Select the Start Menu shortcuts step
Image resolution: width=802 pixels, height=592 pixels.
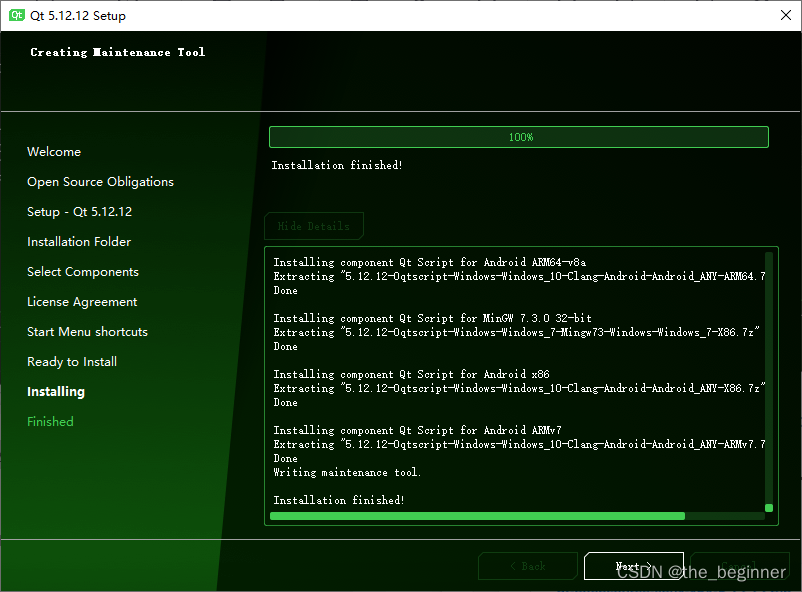87,332
